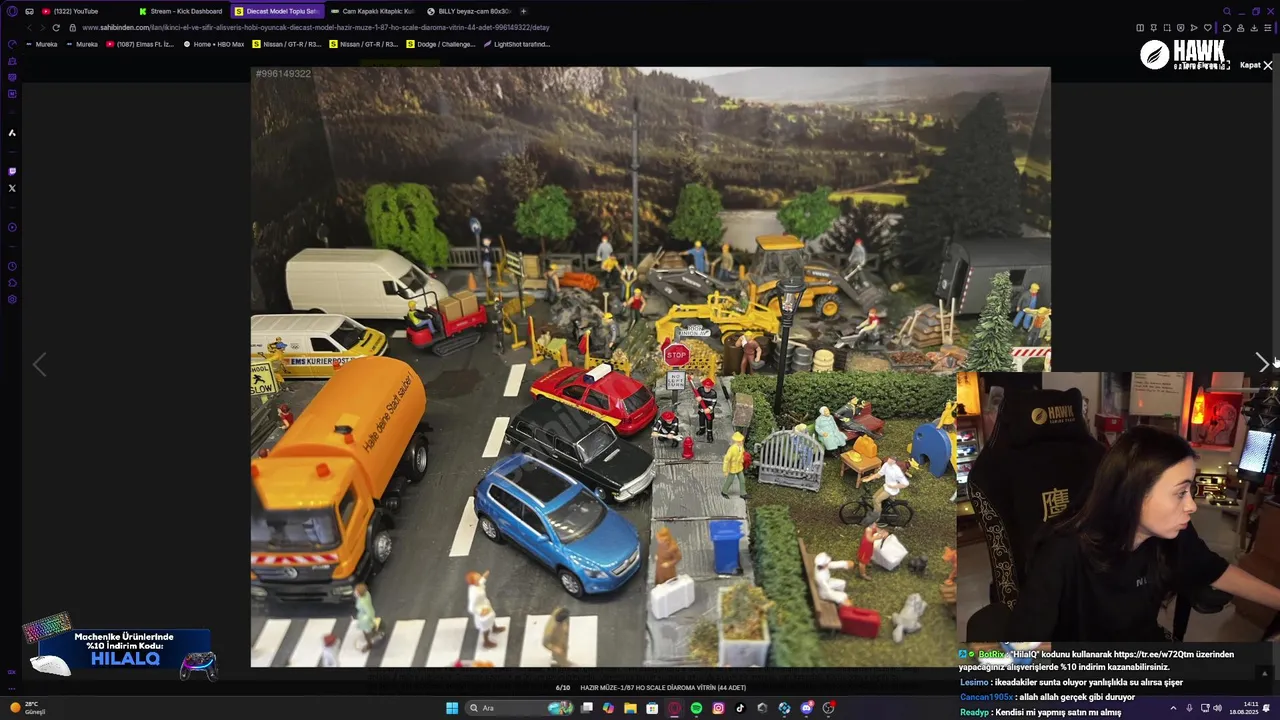Viewport: 1280px width, 720px height.
Task: Open the Twitch sidebar icon
Action: tap(12, 171)
